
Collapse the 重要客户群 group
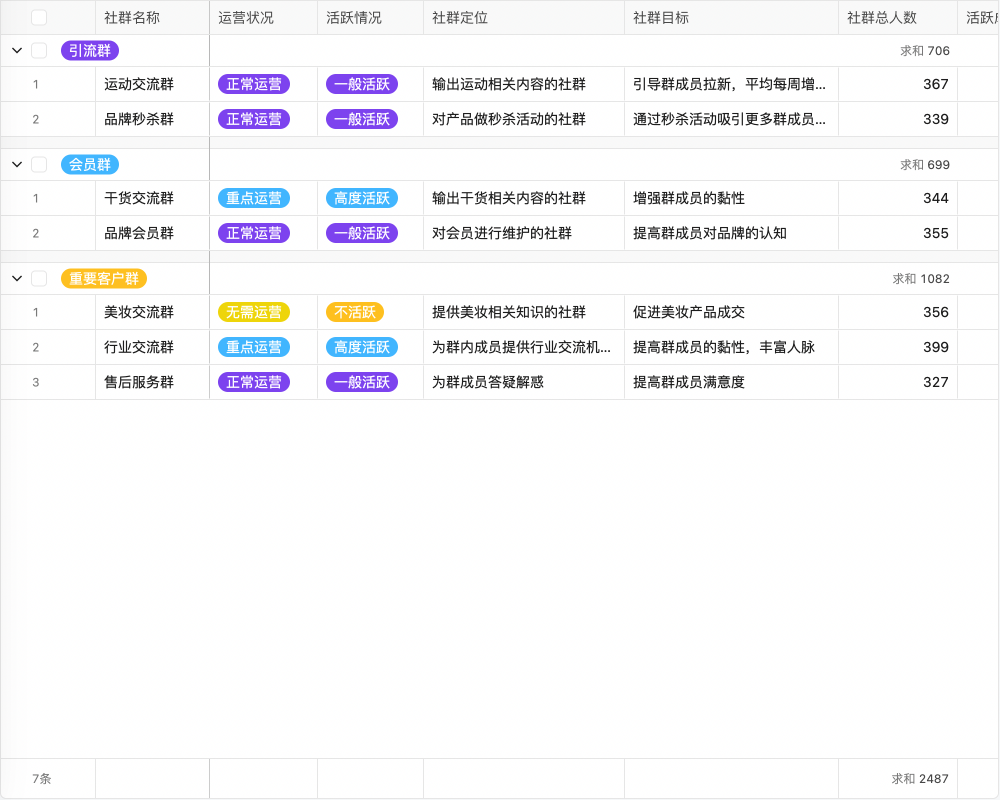click(x=15, y=278)
